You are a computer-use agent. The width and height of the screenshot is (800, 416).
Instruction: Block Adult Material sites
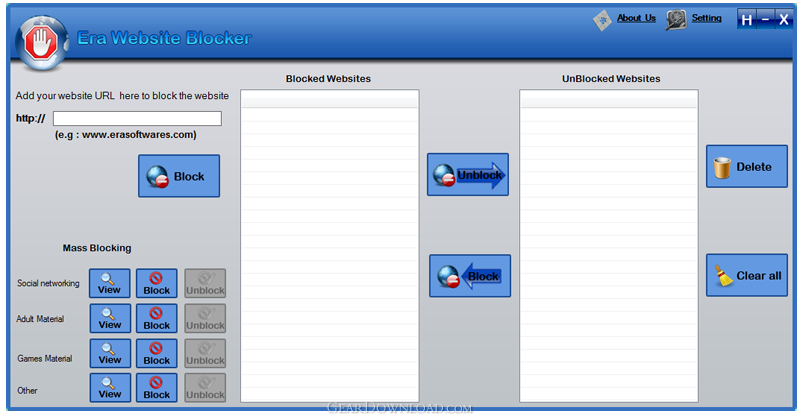(157, 319)
